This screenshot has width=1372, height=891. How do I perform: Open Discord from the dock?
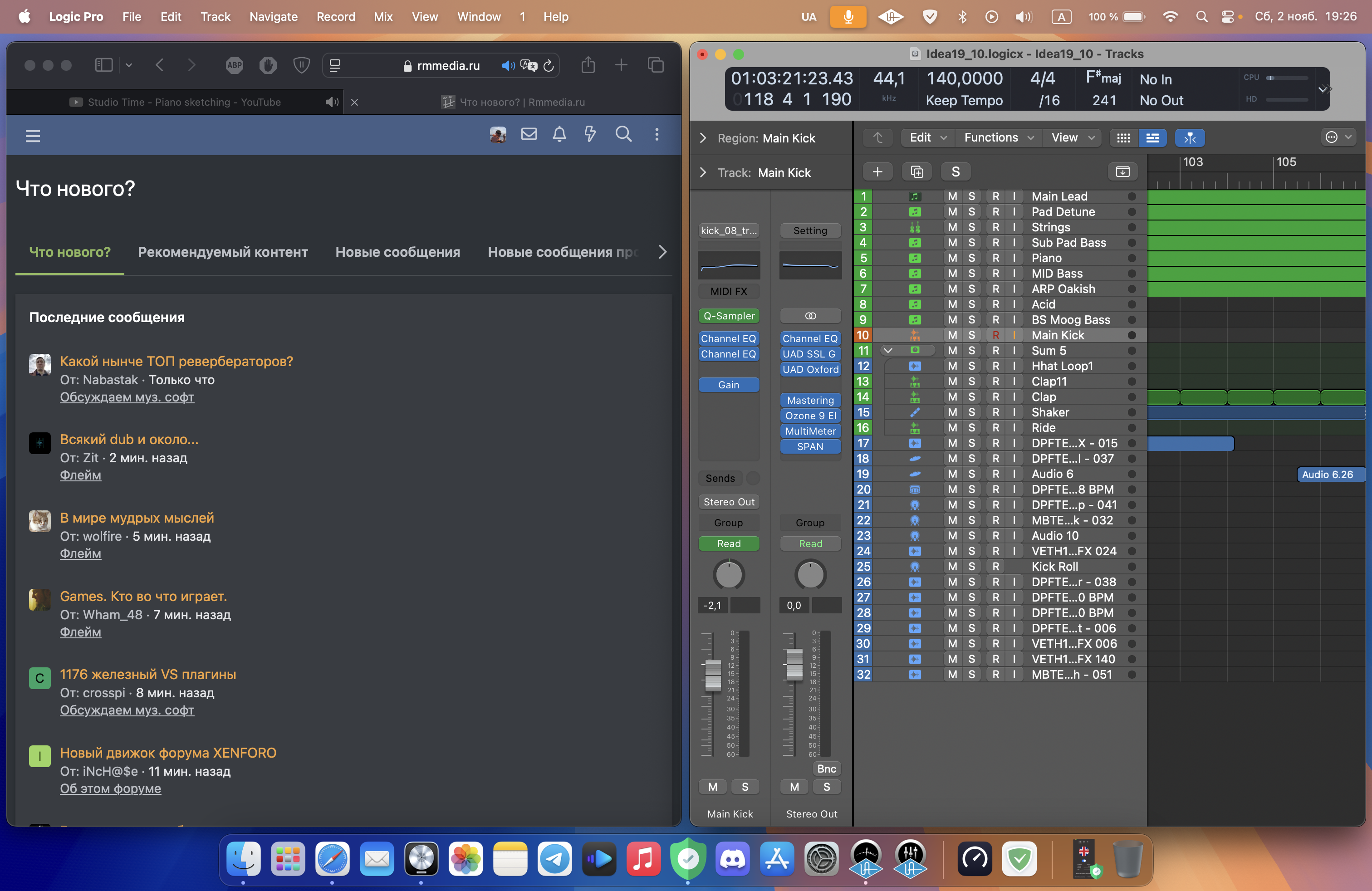[733, 859]
